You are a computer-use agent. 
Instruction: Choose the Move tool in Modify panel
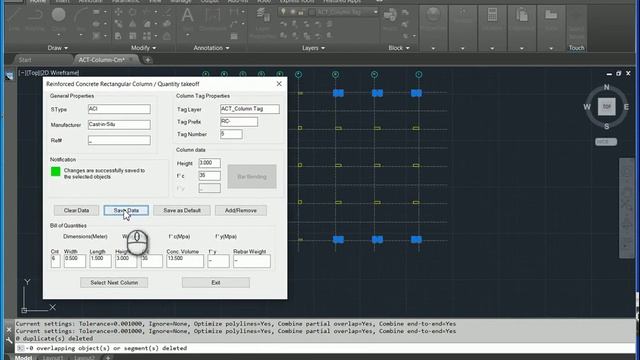coord(118,12)
